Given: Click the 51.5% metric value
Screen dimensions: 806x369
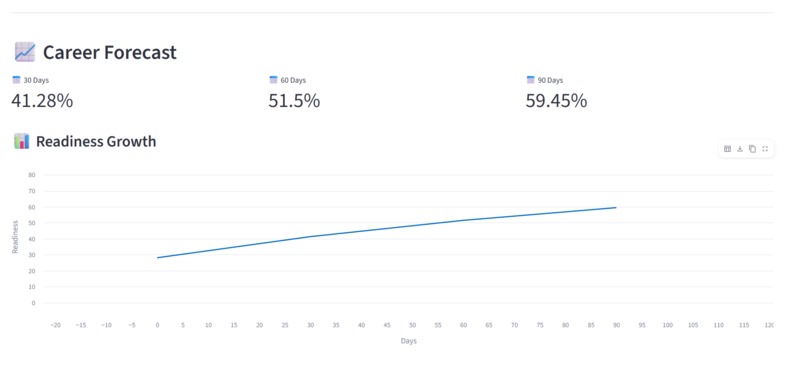Looking at the screenshot, I should click(294, 101).
